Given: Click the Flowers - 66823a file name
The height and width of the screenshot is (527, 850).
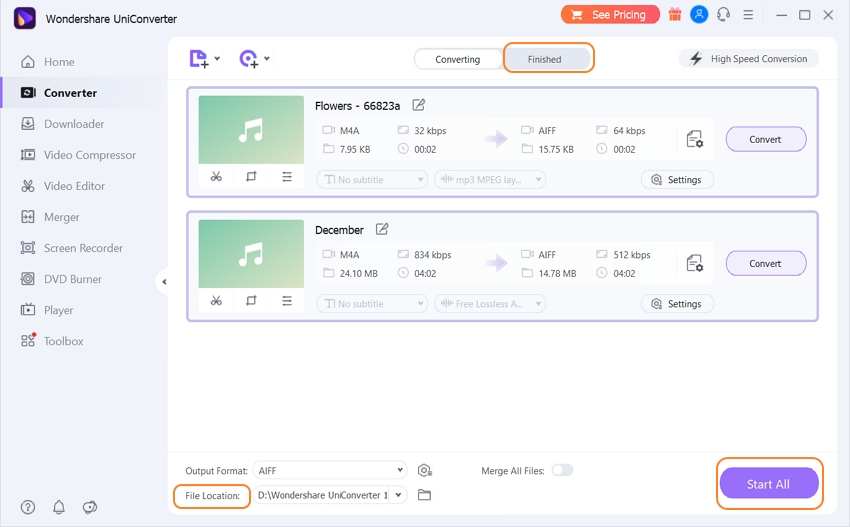Looking at the screenshot, I should [357, 106].
